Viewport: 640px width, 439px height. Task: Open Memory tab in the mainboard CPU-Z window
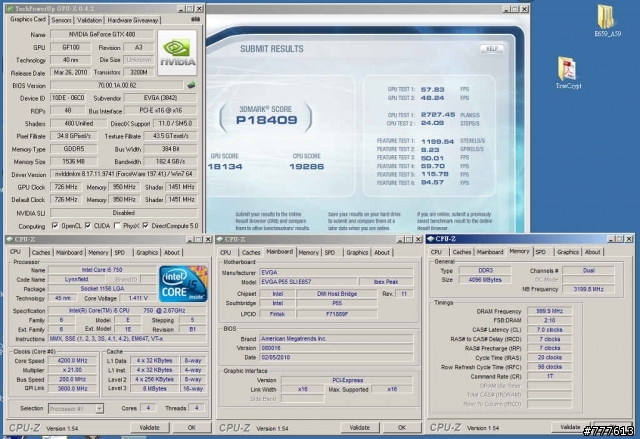coord(309,253)
